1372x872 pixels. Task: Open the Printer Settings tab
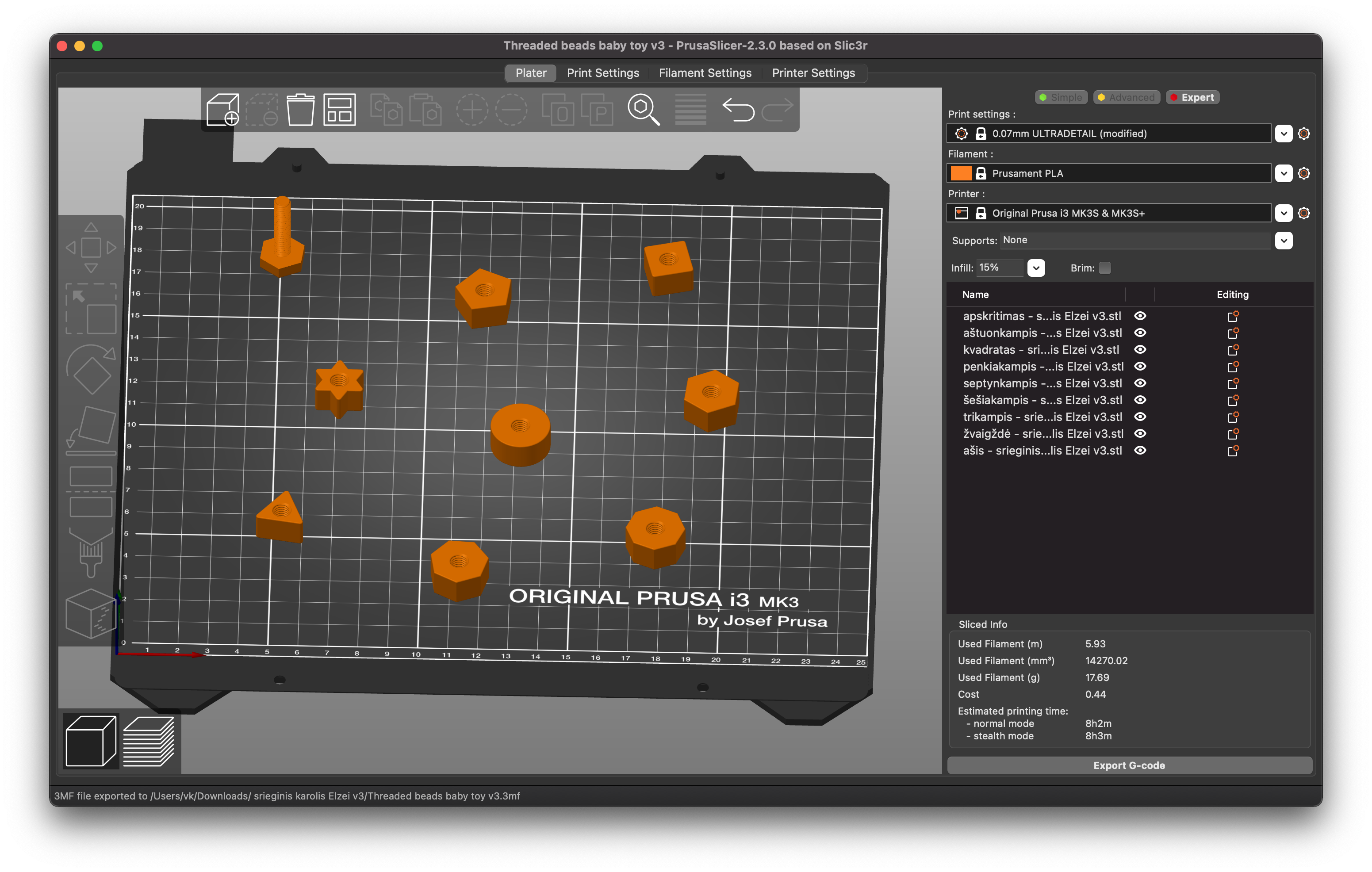pyautogui.click(x=813, y=73)
